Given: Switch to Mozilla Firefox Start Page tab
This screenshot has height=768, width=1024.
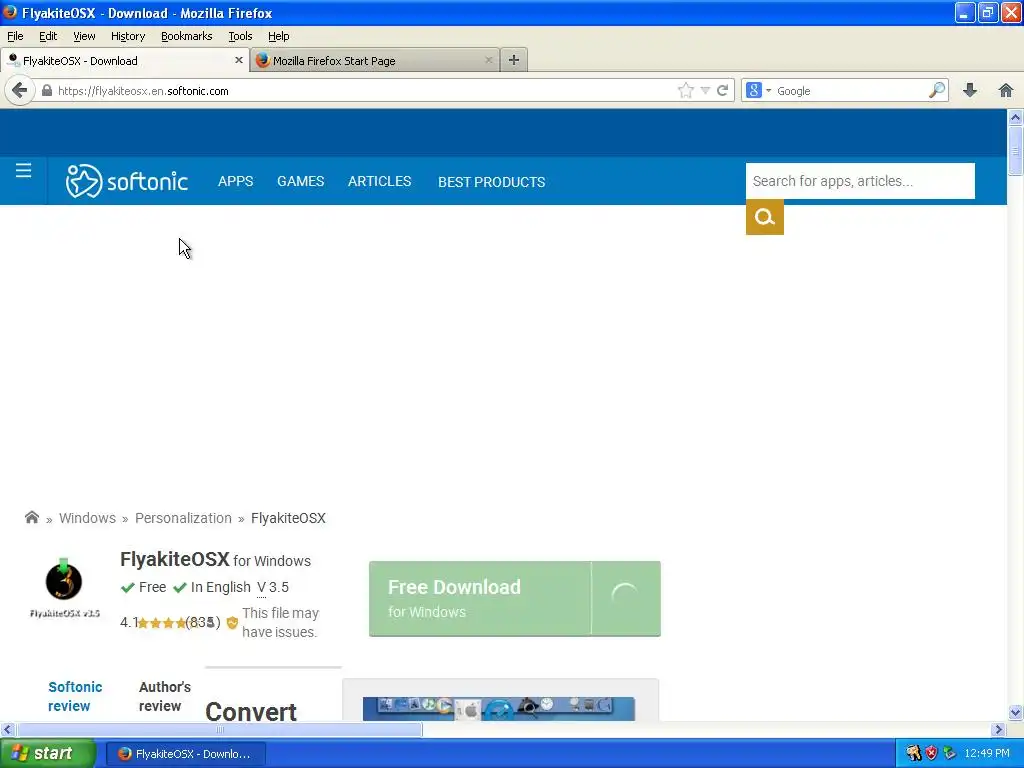Looking at the screenshot, I should pyautogui.click(x=375, y=60).
